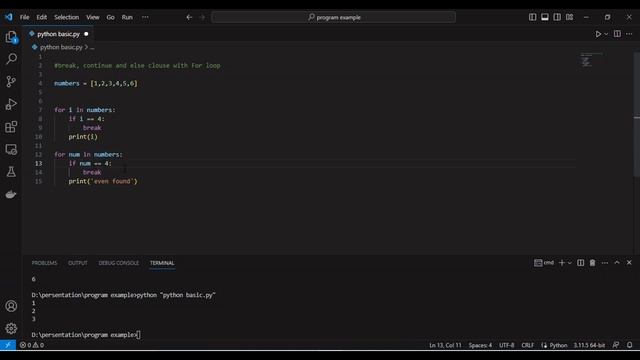The height and width of the screenshot is (360, 640).
Task: Open the Search view icon
Action: point(11,59)
